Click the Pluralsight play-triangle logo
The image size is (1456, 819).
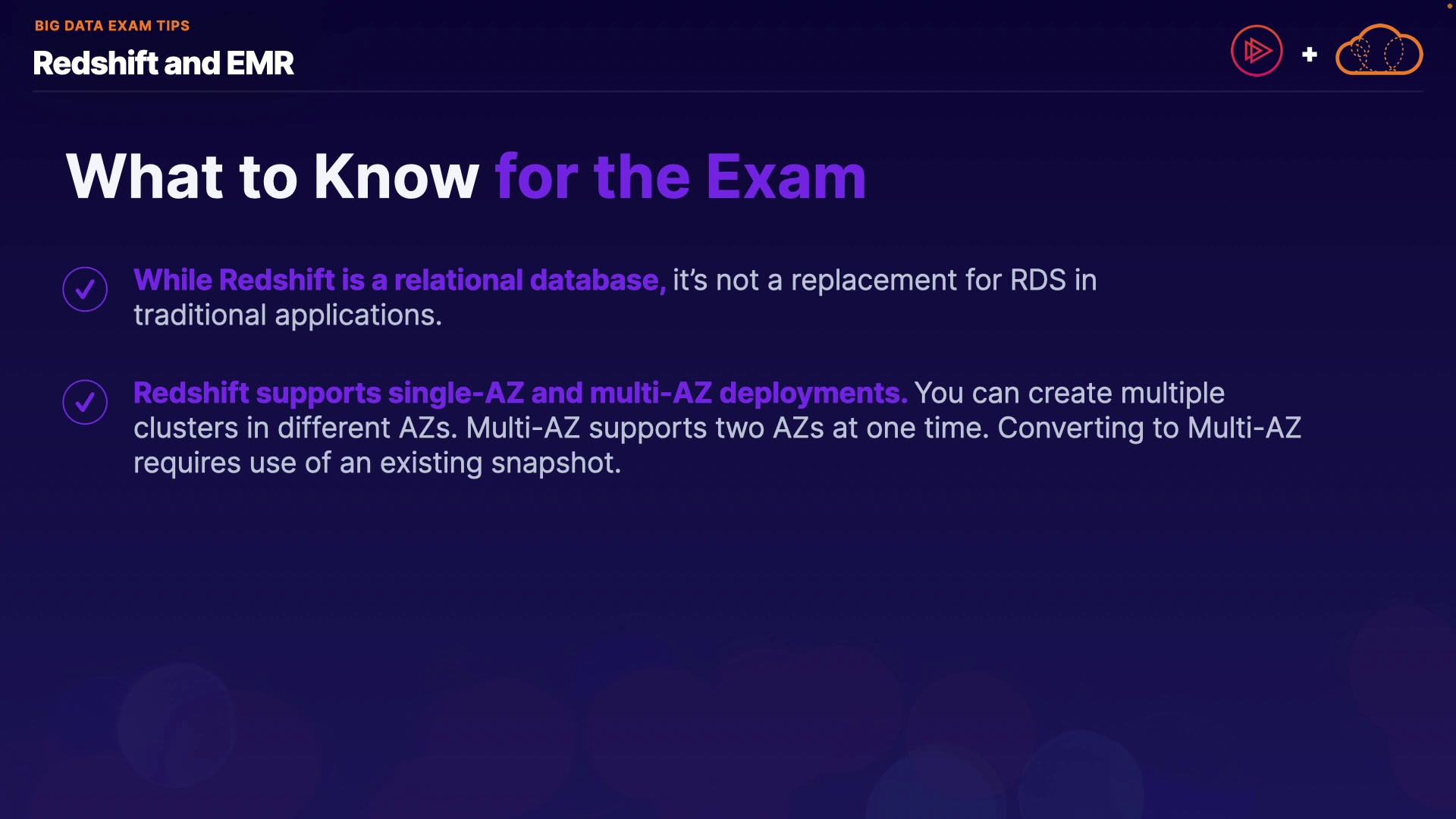[x=1257, y=51]
